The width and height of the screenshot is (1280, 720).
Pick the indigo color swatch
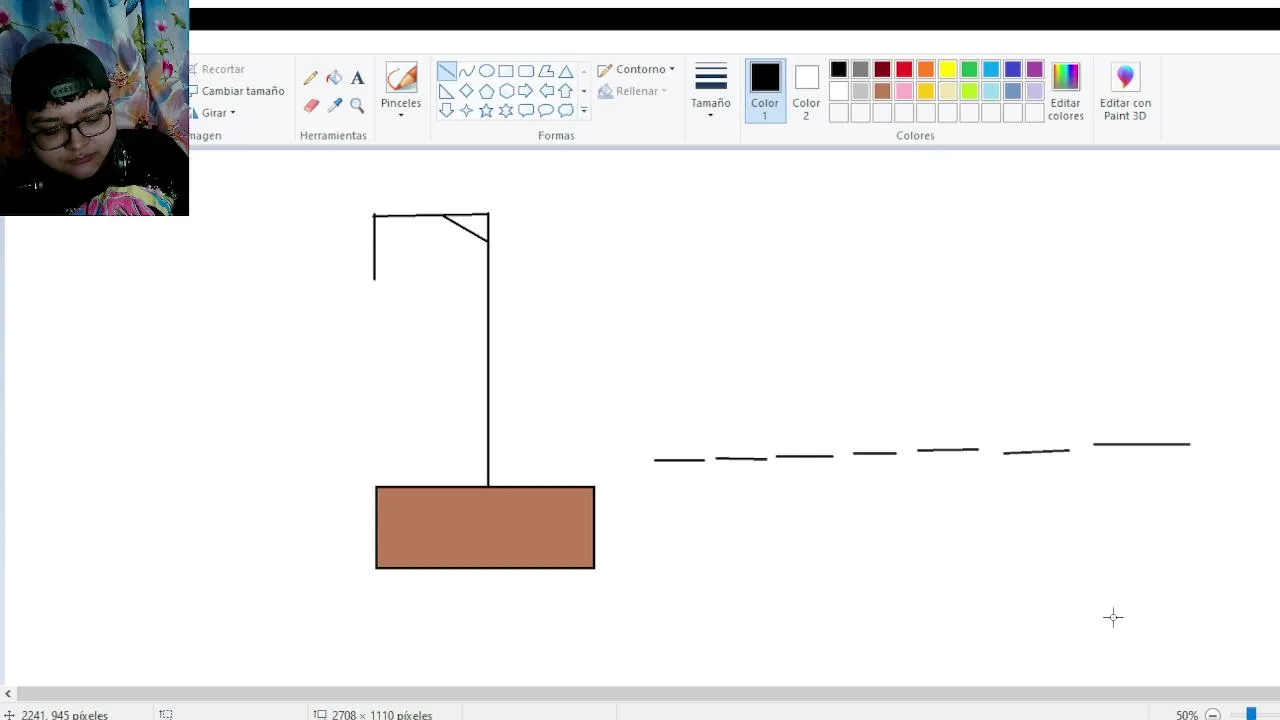[x=1013, y=69]
